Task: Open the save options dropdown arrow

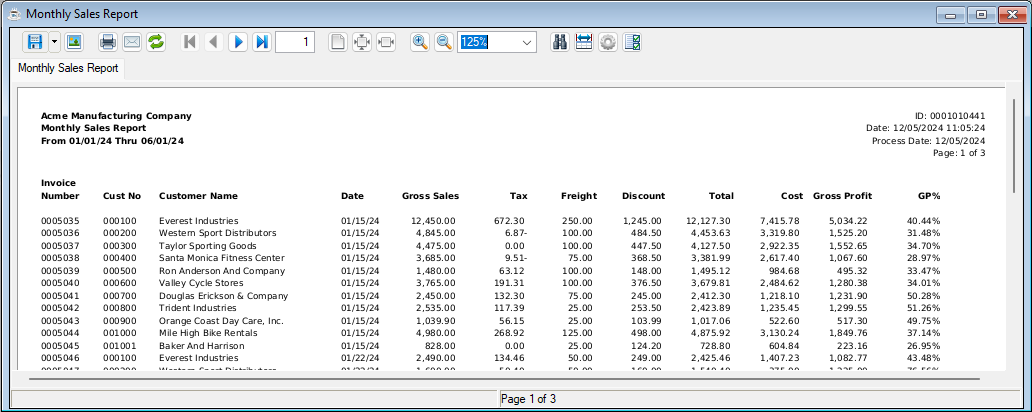Action: pyautogui.click(x=53, y=42)
